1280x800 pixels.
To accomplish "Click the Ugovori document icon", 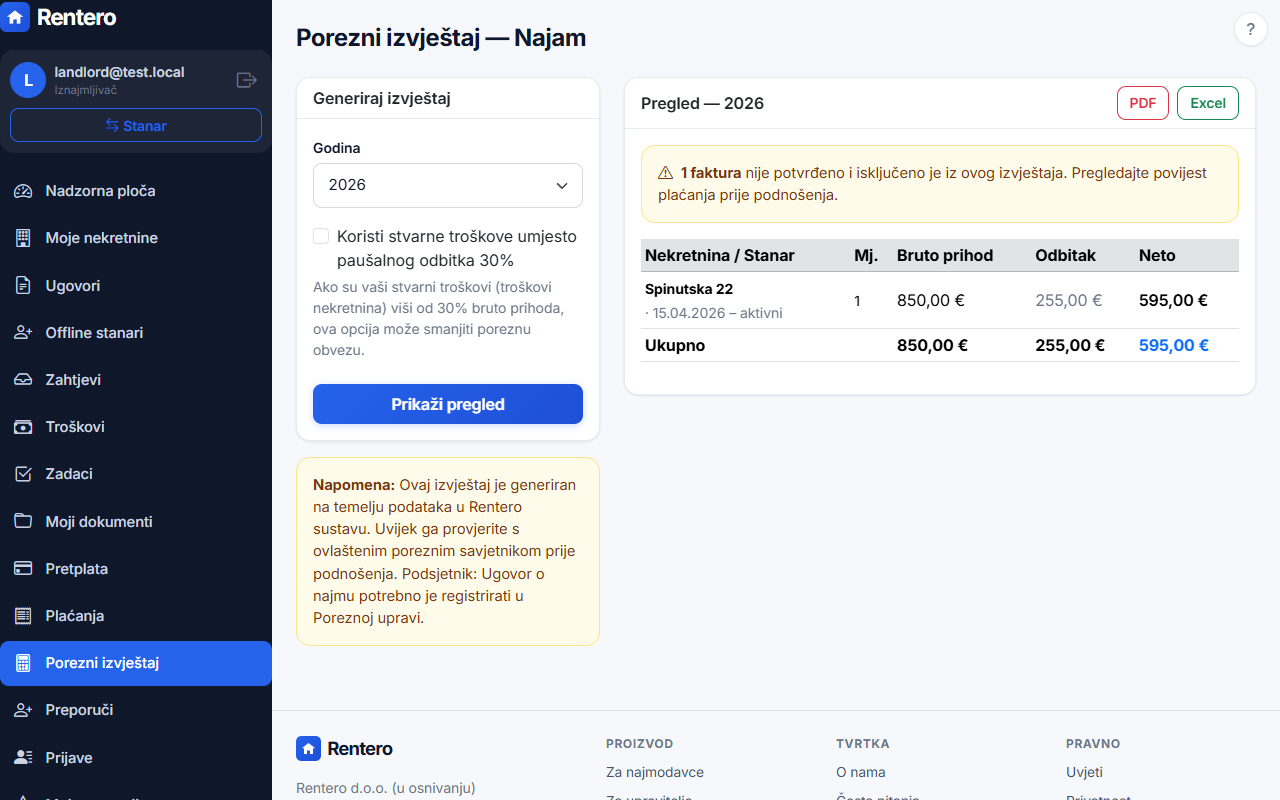I will [x=24, y=286].
